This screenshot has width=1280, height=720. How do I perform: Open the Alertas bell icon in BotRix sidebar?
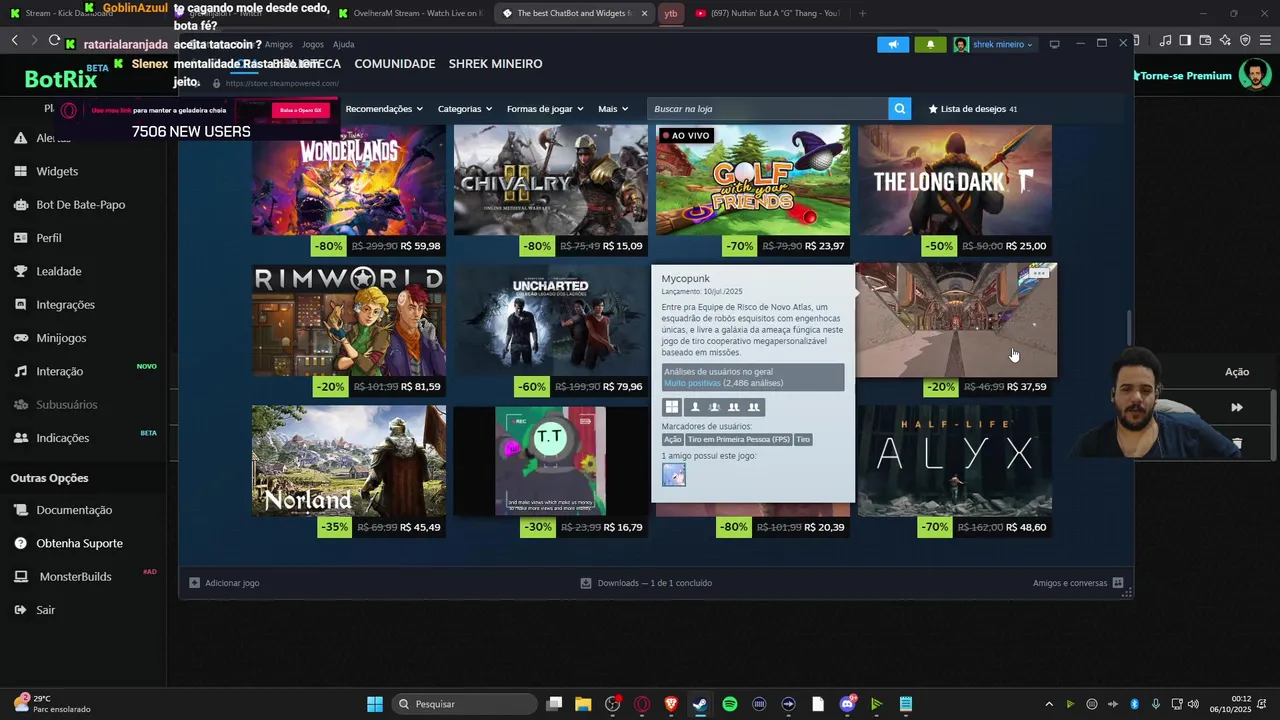(20, 138)
